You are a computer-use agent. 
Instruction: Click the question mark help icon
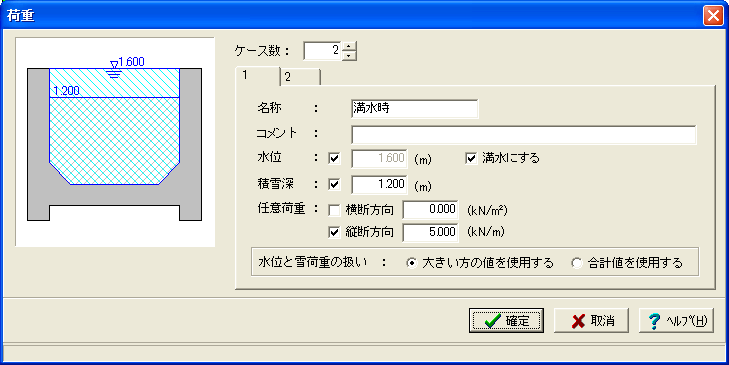click(655, 321)
